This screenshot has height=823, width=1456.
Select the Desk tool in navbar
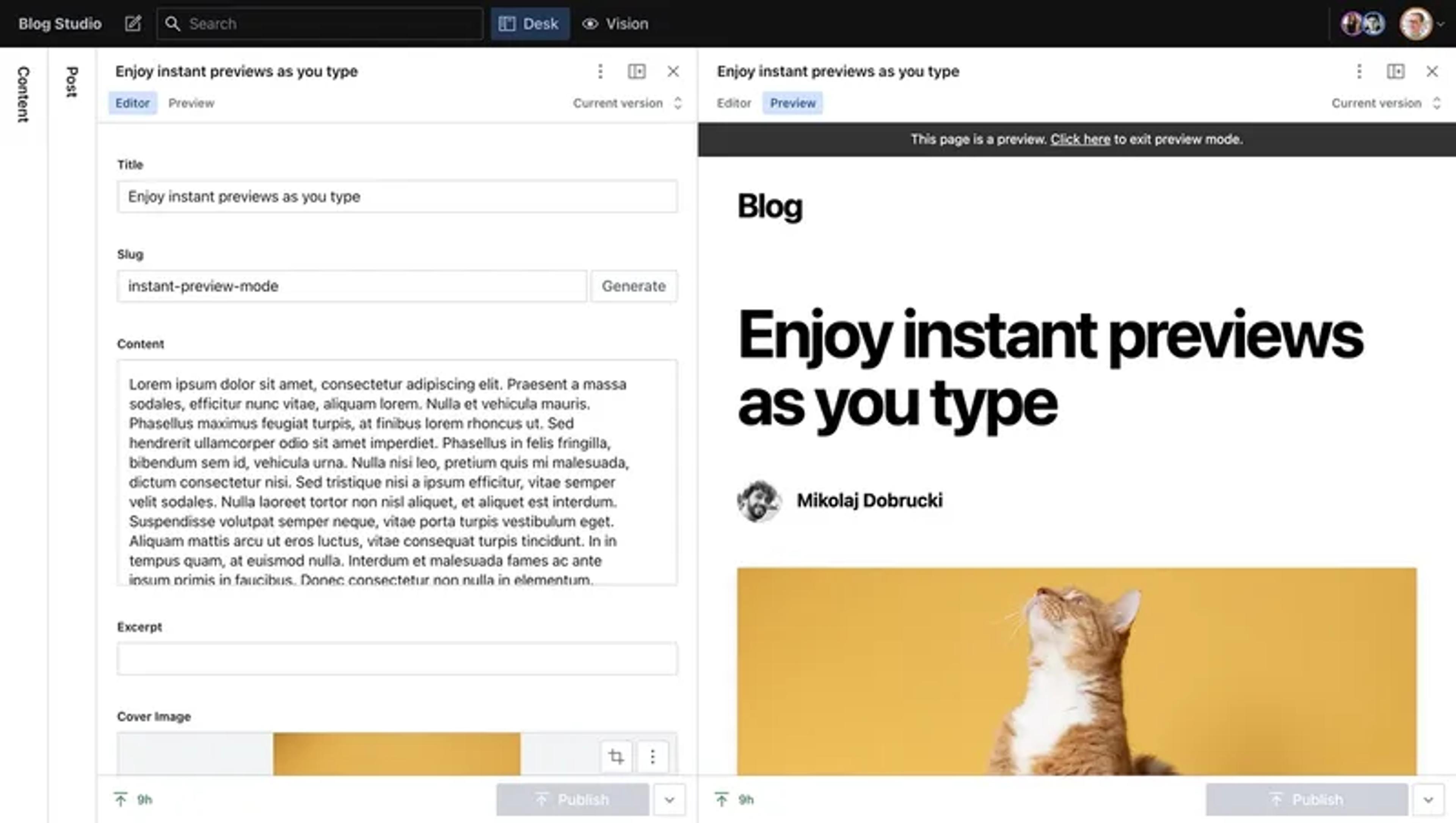pyautogui.click(x=530, y=24)
